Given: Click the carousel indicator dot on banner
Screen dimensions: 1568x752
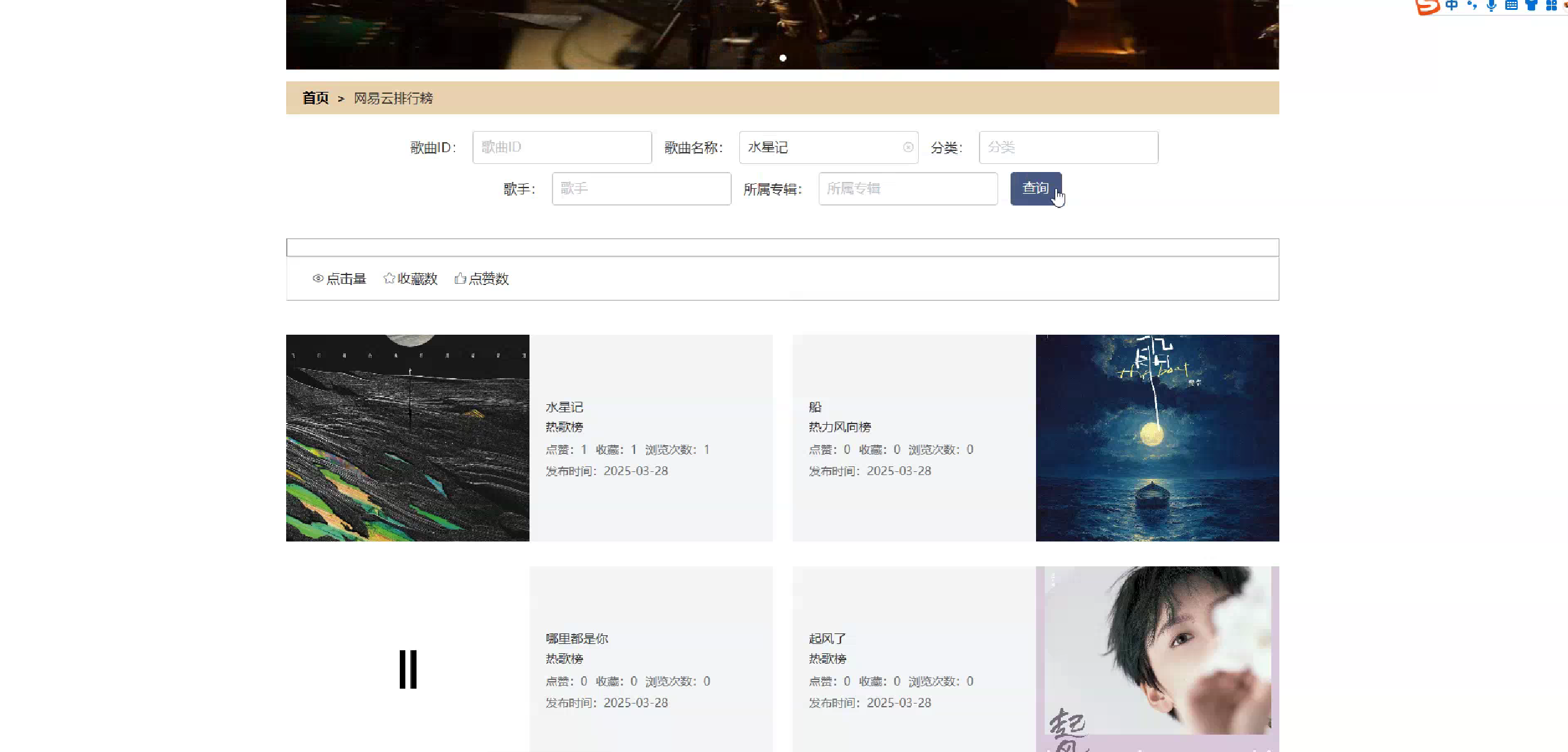Looking at the screenshot, I should click(x=783, y=58).
